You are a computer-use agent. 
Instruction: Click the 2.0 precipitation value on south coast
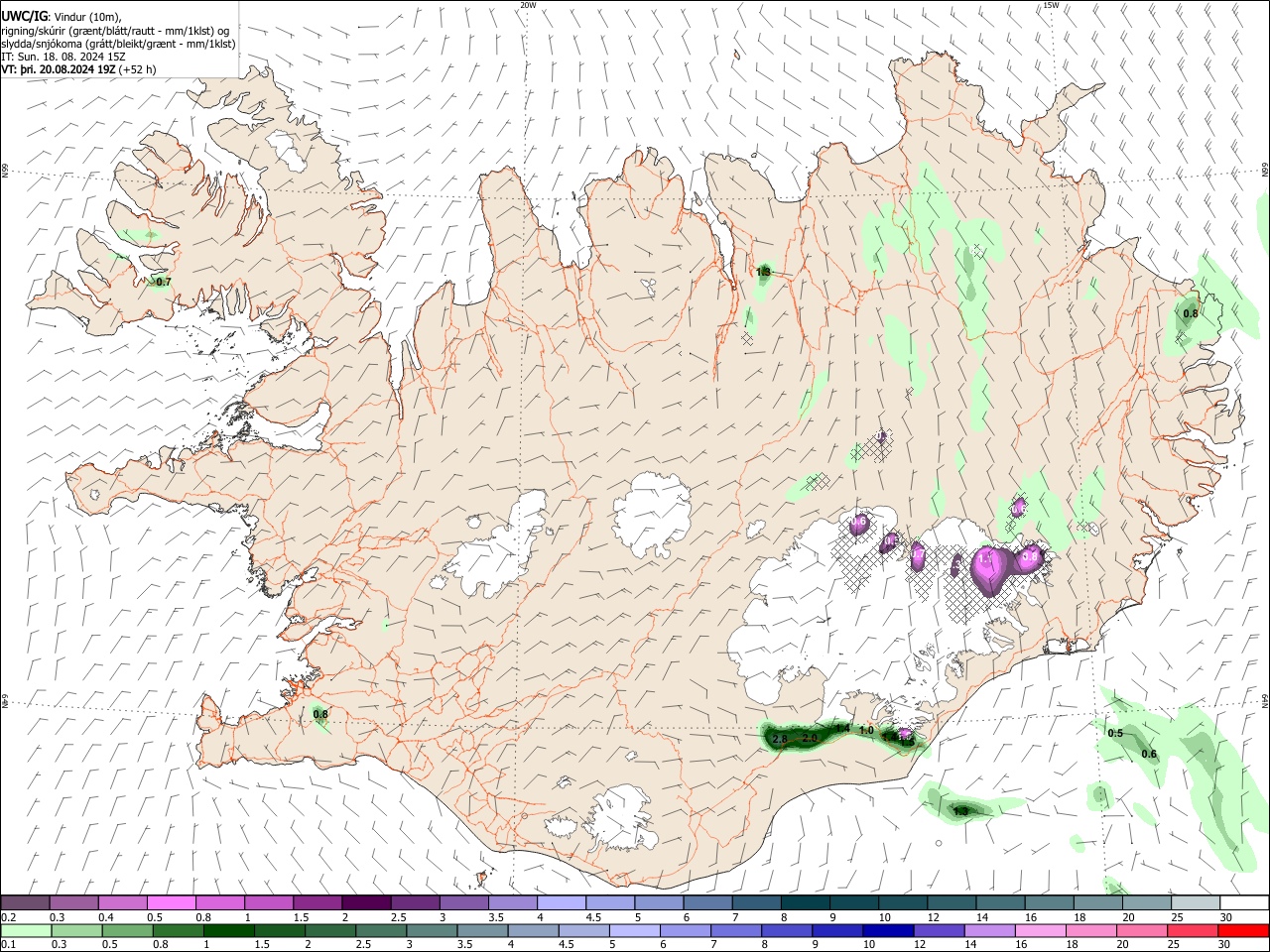[810, 738]
